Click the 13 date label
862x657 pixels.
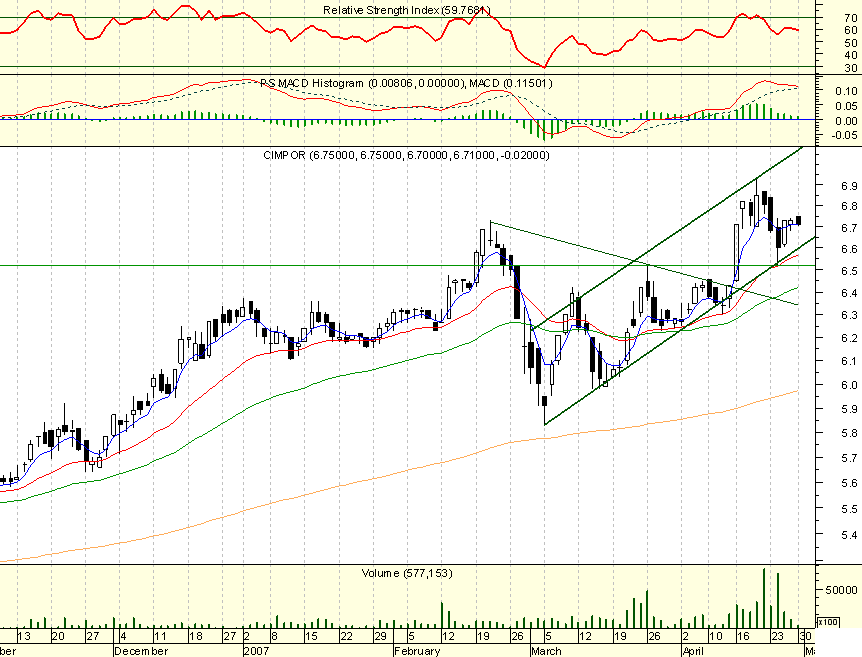tap(24, 637)
